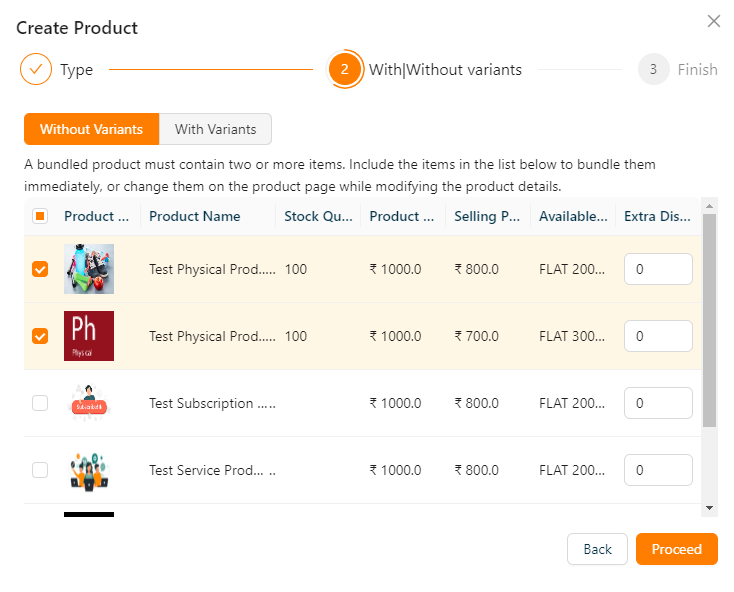Image resolution: width=734 pixels, height=592 pixels.
Task: Click the Test Service product icon
Action: tap(89, 470)
